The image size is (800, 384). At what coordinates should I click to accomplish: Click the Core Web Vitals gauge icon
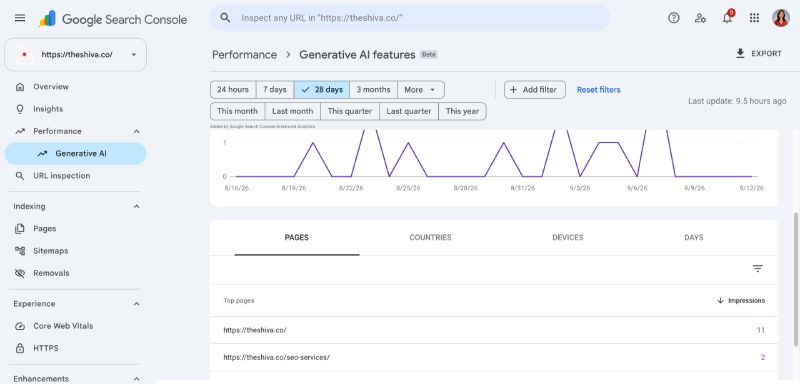click(20, 326)
